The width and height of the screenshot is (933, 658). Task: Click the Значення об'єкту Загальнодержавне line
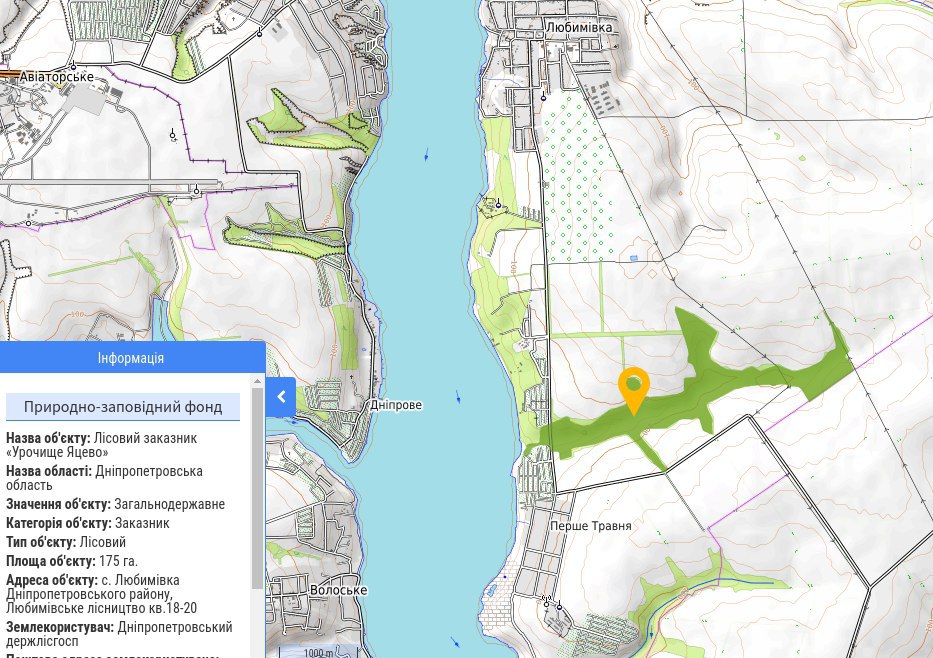pyautogui.click(x=115, y=504)
